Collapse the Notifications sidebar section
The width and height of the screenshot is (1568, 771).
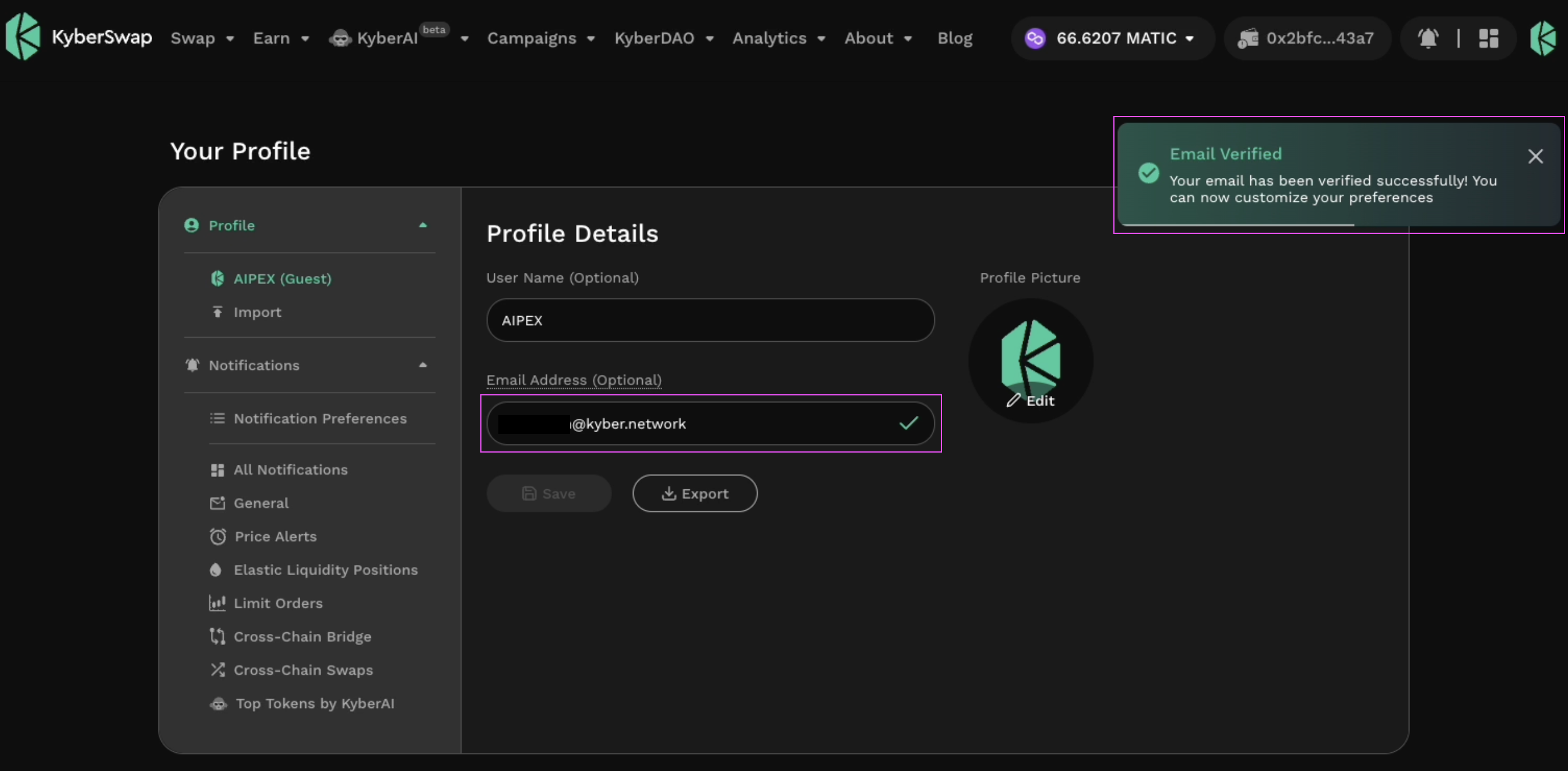pos(423,366)
